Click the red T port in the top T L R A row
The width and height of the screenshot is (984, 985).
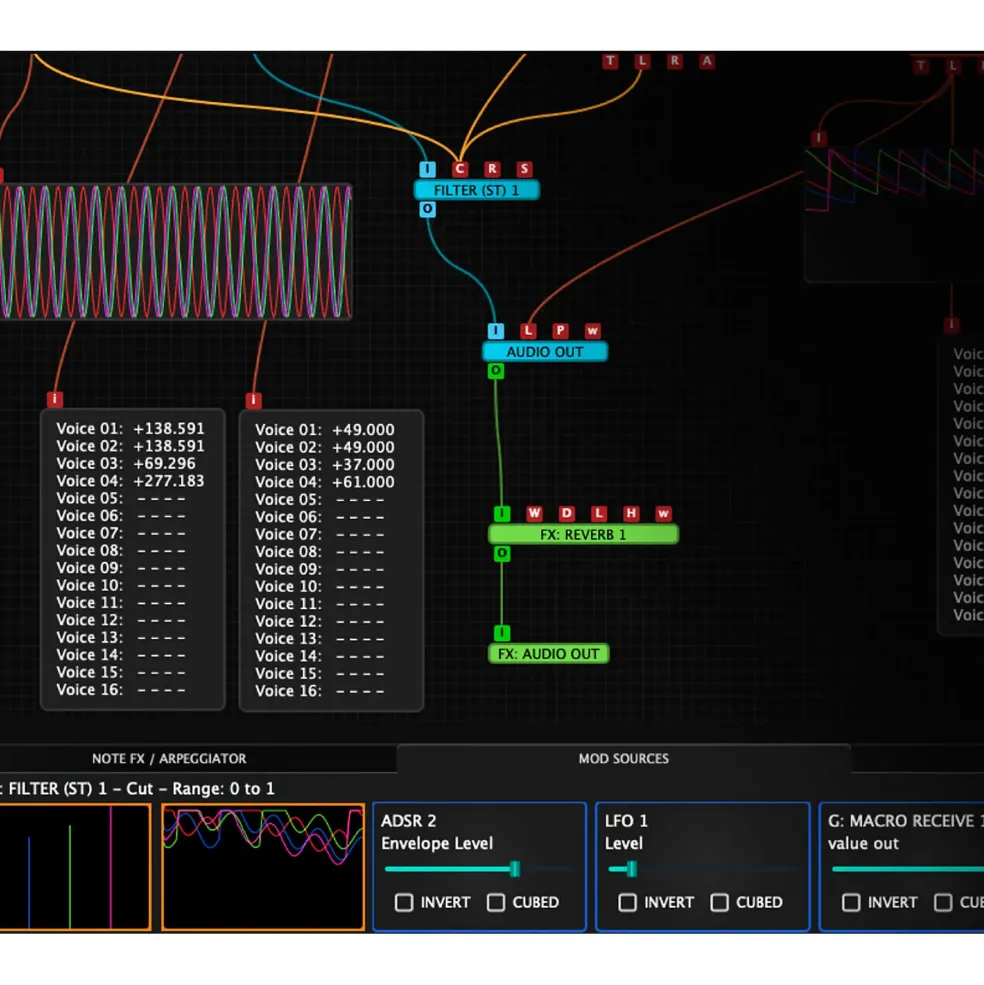click(x=610, y=61)
